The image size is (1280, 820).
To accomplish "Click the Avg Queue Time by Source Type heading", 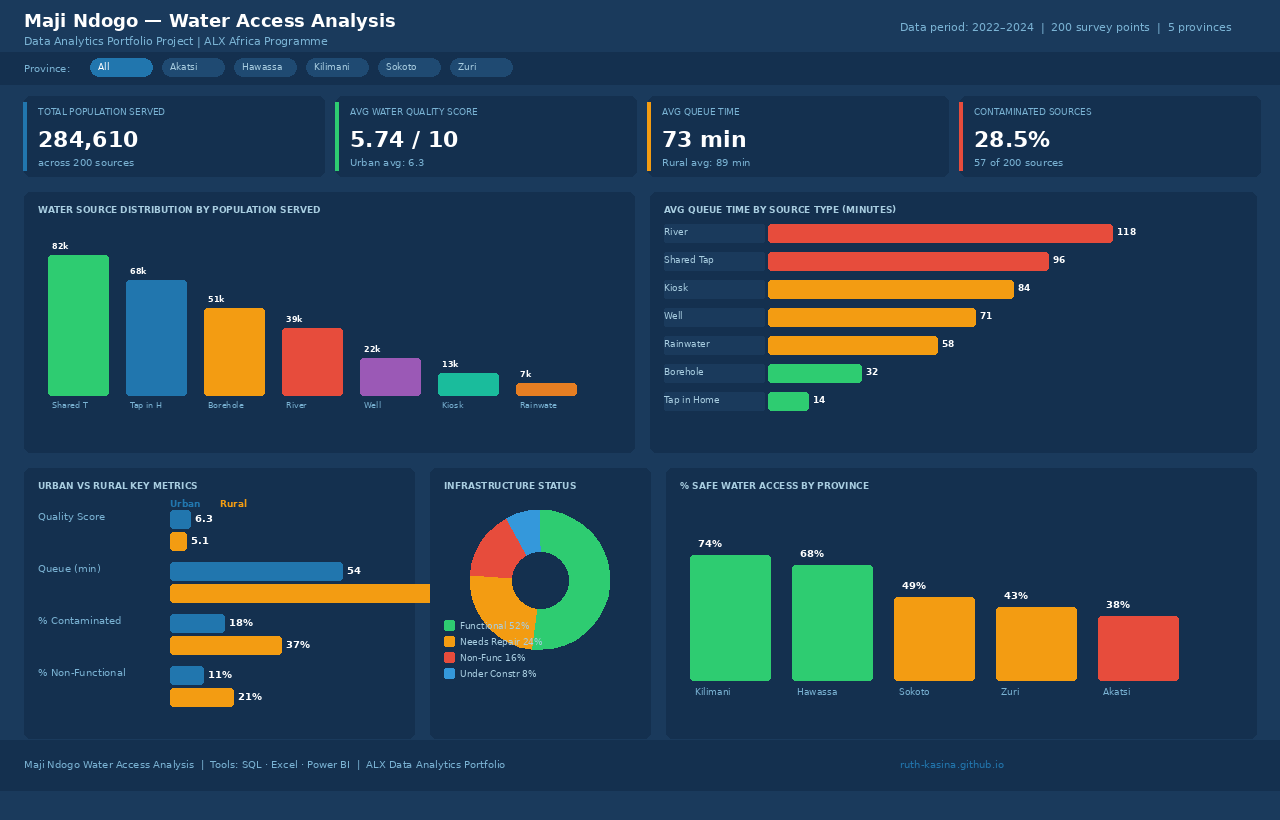I will coord(780,210).
